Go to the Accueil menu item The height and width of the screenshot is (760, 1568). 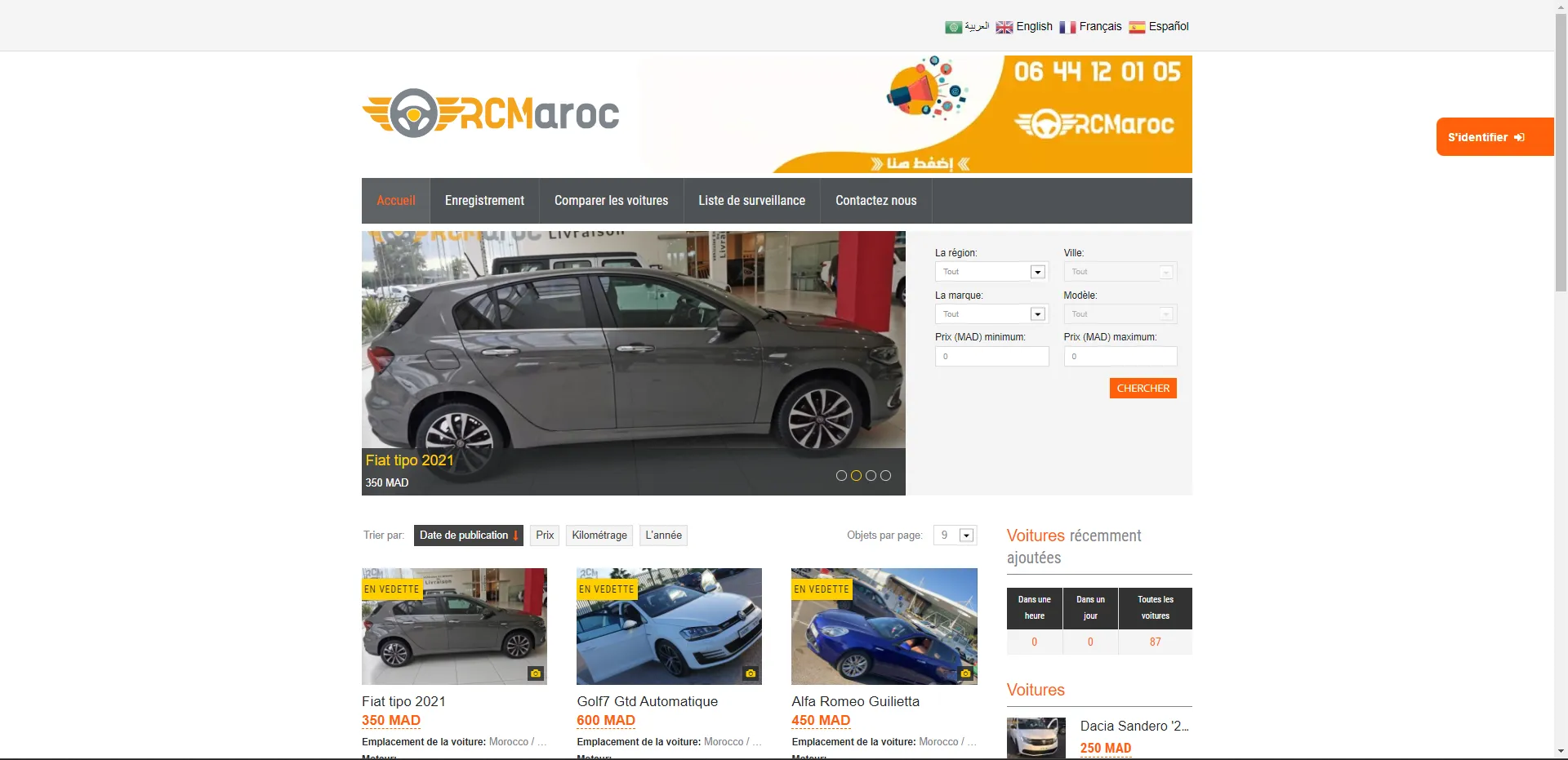pyautogui.click(x=396, y=201)
